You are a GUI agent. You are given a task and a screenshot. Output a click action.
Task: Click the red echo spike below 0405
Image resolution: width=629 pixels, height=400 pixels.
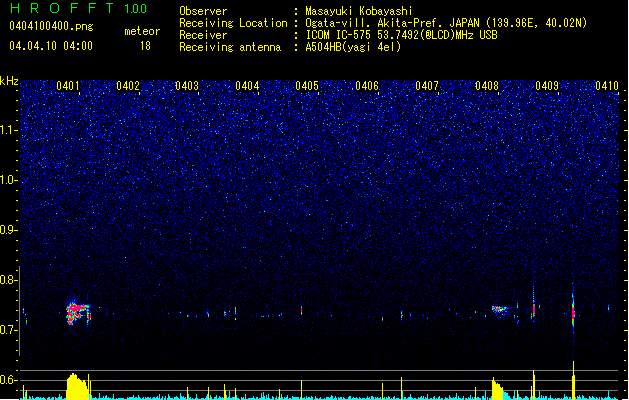click(x=302, y=311)
